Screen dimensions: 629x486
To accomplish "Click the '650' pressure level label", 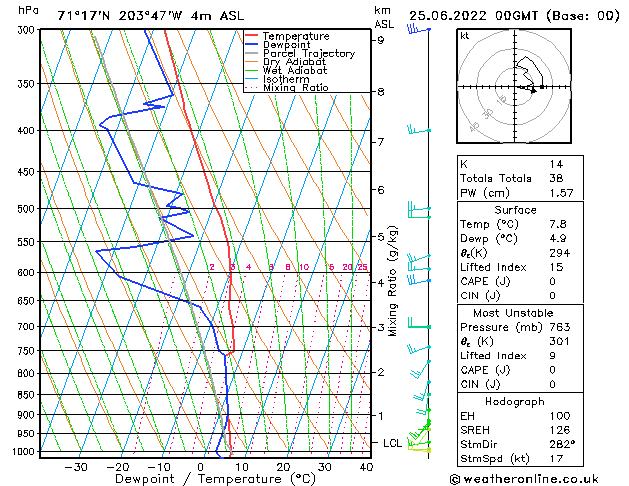I will click(28, 300).
